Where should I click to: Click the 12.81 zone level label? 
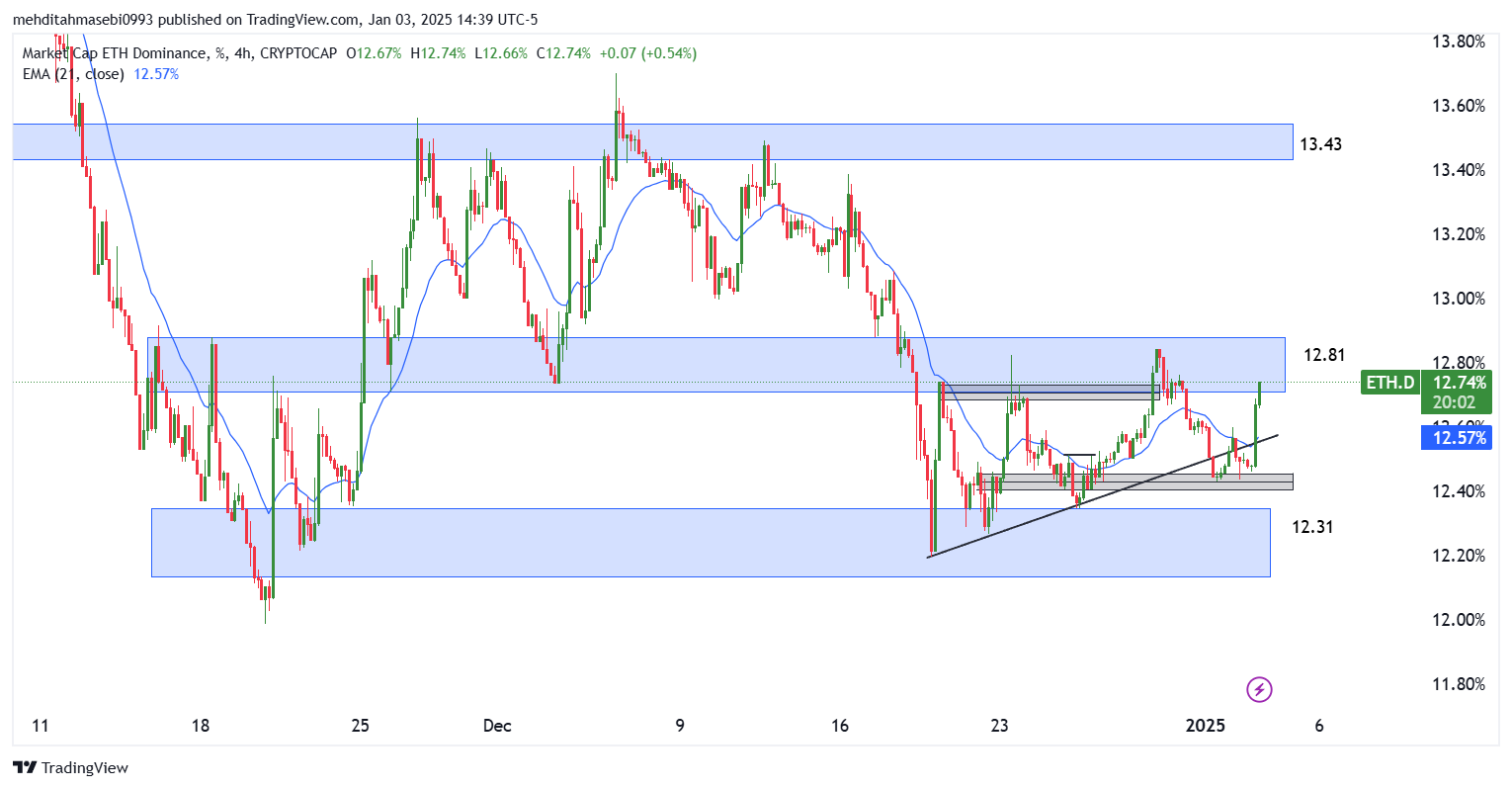click(1324, 355)
